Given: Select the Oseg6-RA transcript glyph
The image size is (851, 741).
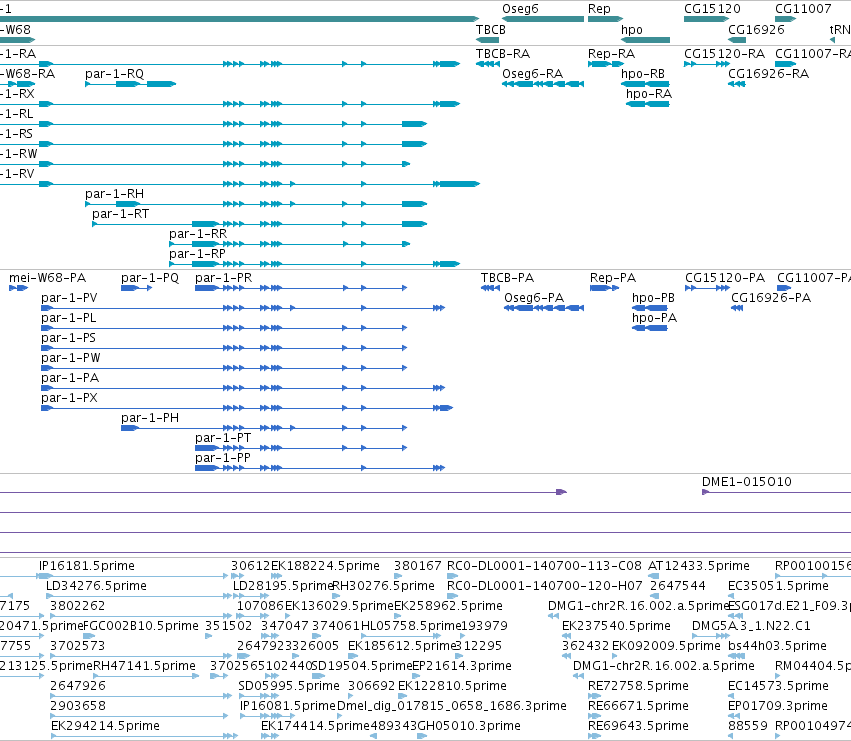Looking at the screenshot, I should [x=543, y=84].
